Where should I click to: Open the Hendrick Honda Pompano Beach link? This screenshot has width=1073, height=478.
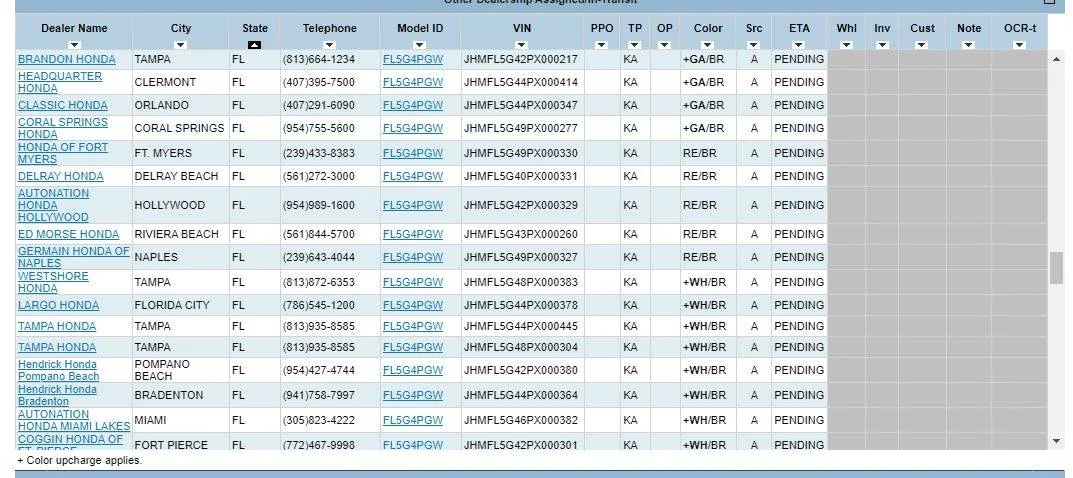tap(58, 370)
